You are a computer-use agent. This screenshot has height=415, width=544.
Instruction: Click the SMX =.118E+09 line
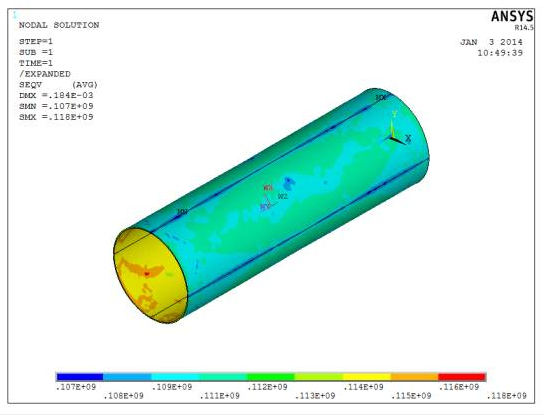click(56, 117)
